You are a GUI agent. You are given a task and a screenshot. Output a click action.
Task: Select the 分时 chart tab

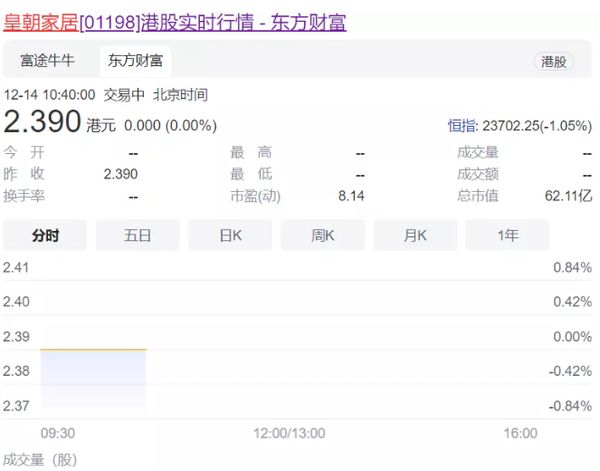tap(47, 236)
